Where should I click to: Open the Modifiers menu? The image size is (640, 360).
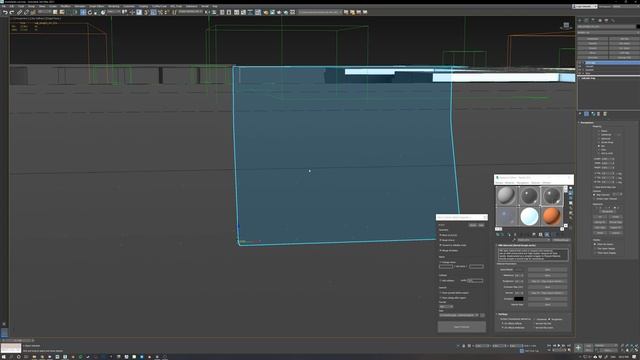click(x=65, y=7)
